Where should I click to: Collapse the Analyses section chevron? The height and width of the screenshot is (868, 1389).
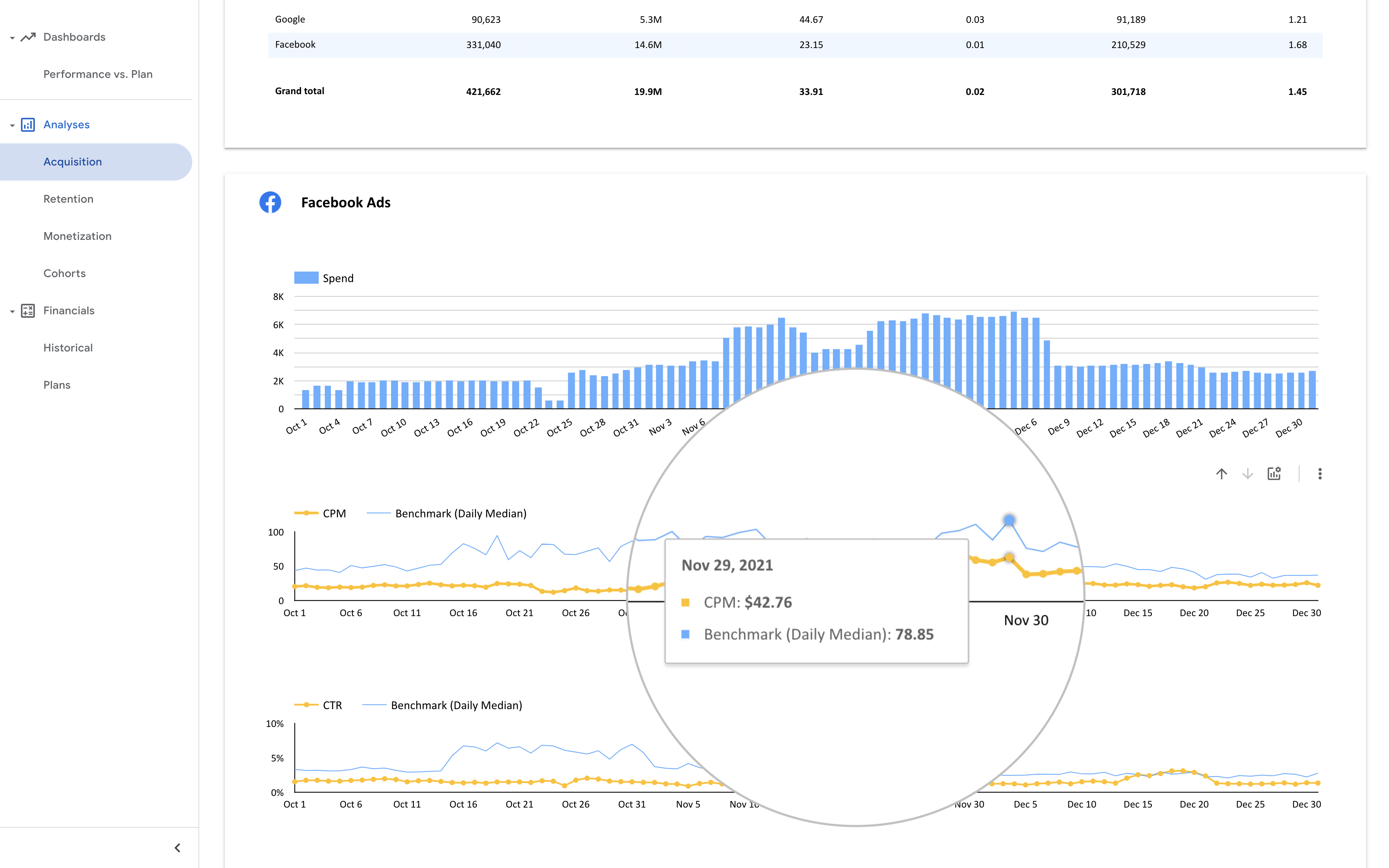click(x=12, y=124)
